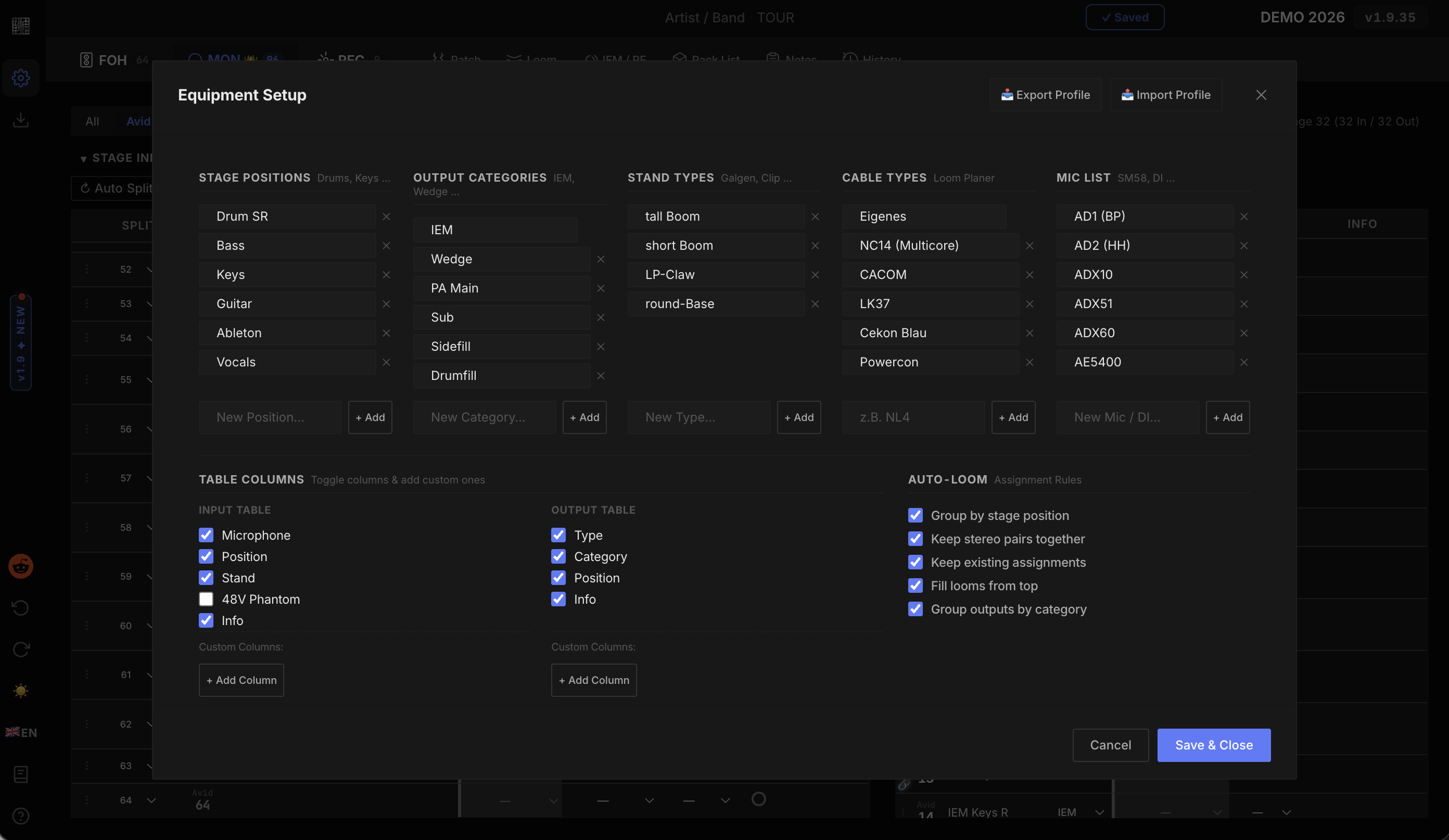Click Save & Close
1449x840 pixels.
point(1214,745)
